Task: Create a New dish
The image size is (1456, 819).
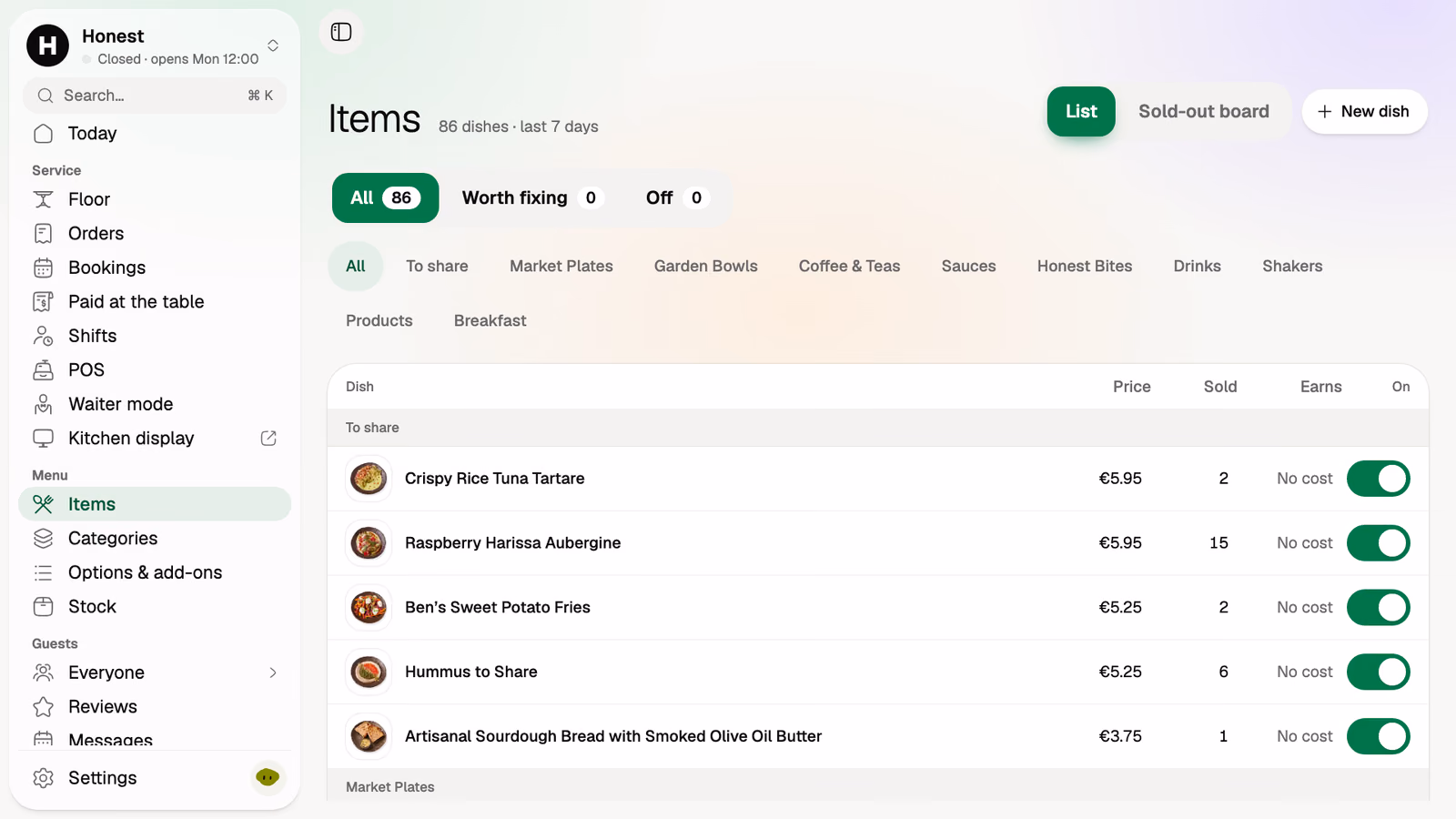Action: click(1364, 111)
